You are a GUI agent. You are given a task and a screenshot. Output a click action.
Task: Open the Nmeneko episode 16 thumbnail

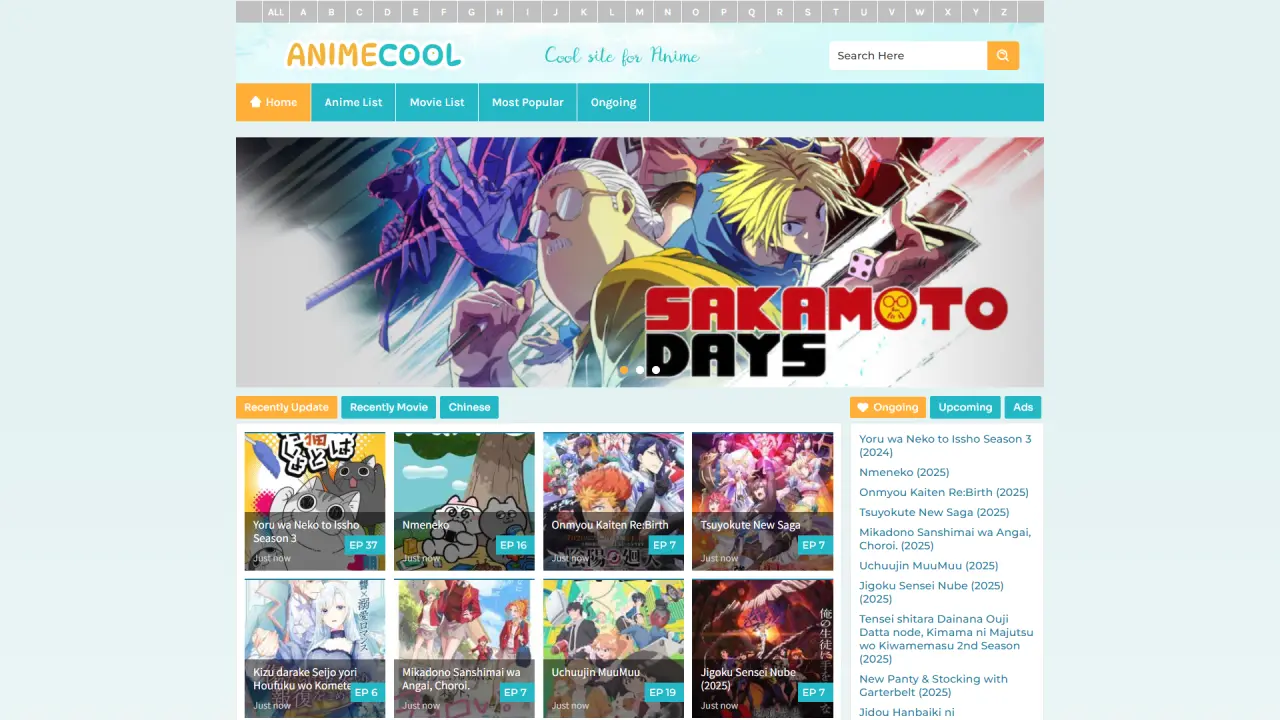point(464,501)
